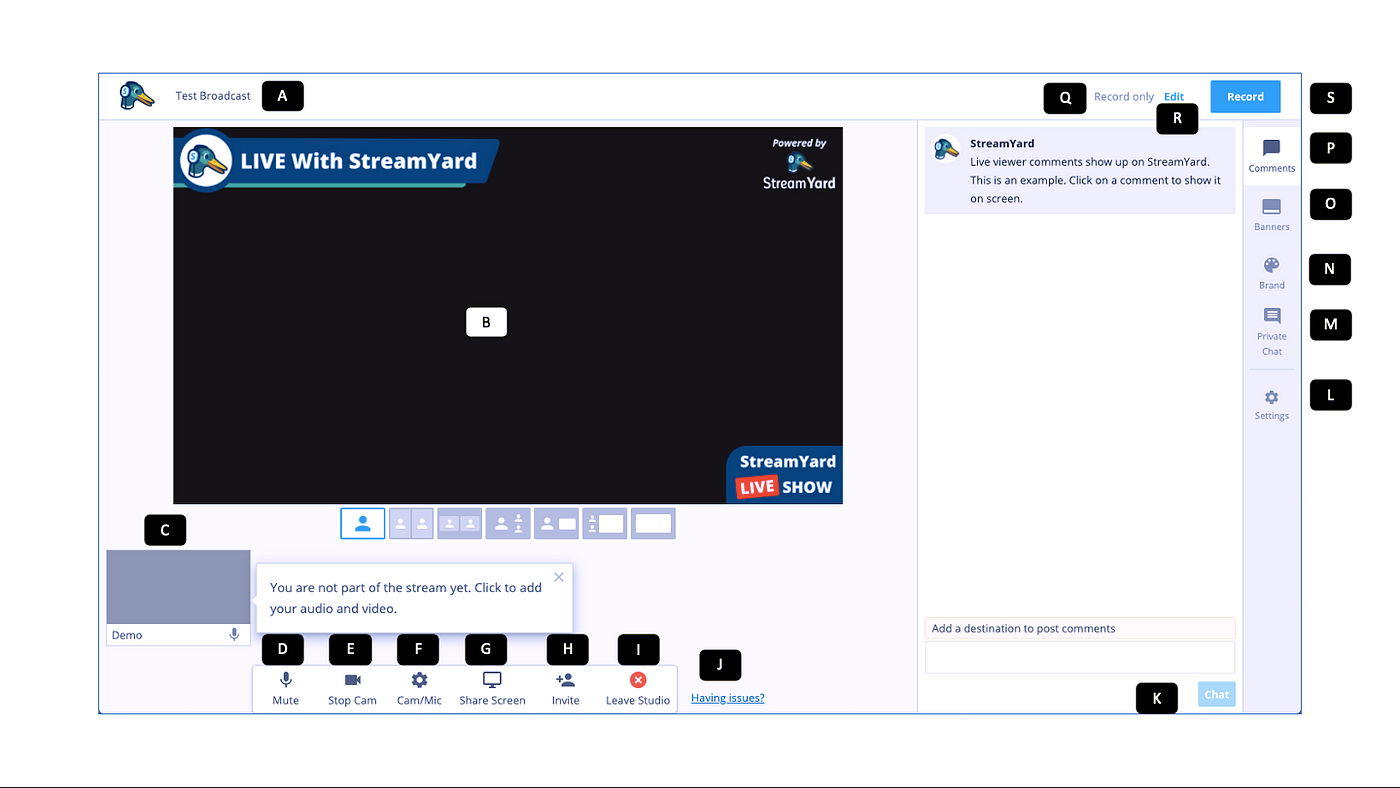This screenshot has height=788, width=1400.
Task: Click the 'Test Broadcast' title
Action: (x=213, y=96)
